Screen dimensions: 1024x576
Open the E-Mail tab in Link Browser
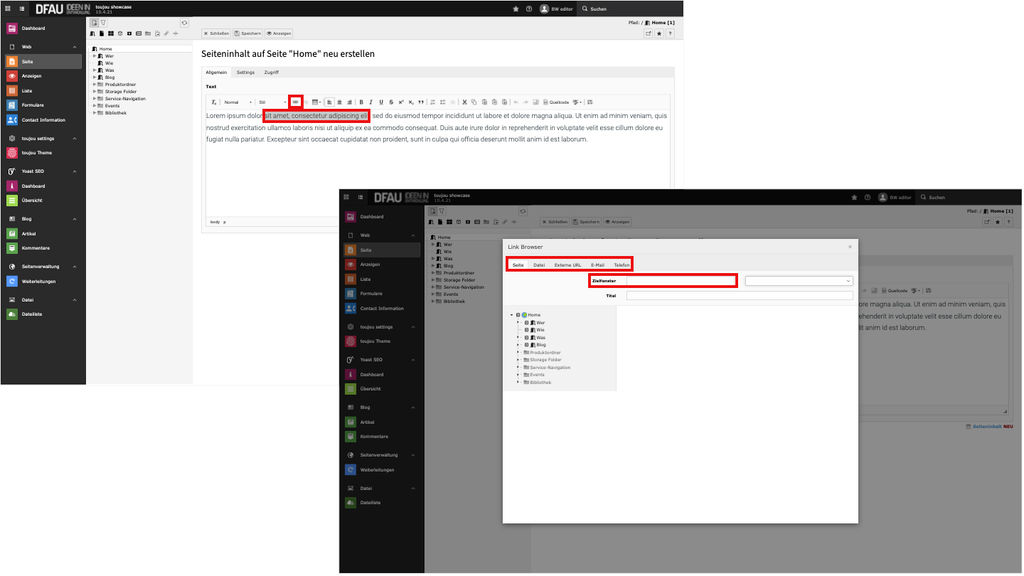click(x=598, y=265)
